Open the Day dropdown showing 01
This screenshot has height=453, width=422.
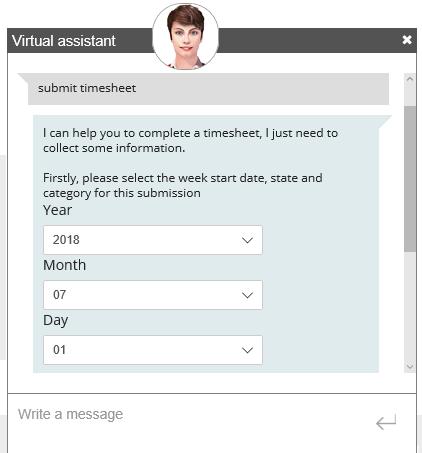[153, 350]
